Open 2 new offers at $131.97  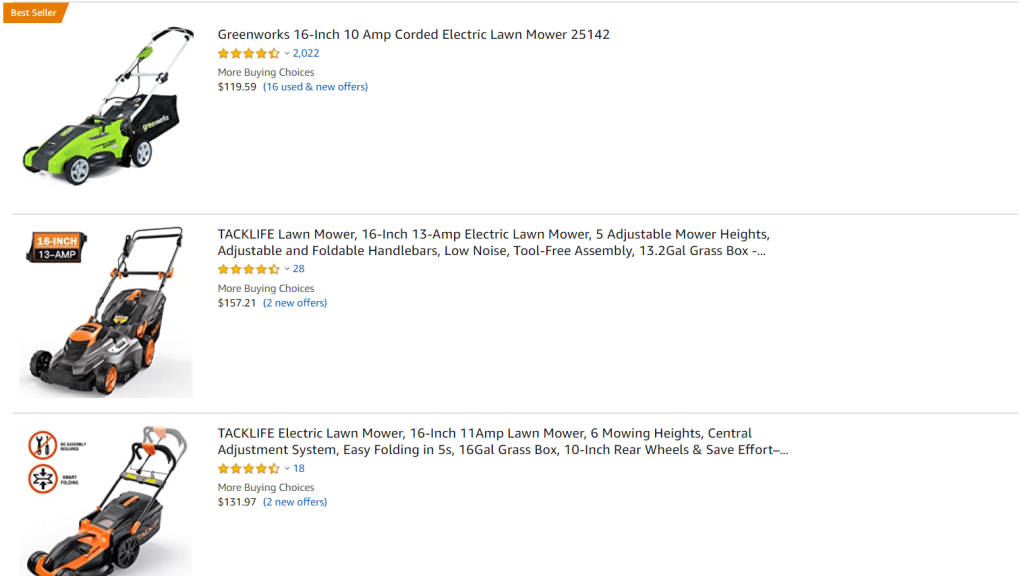point(295,502)
